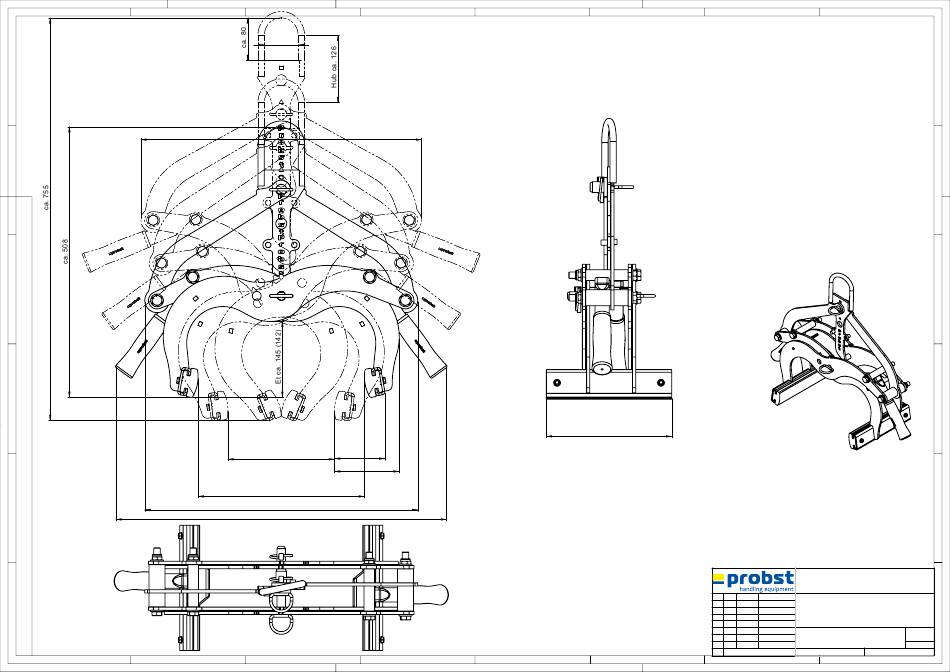Click the 'Hub ca. 126' dimension text
Viewport: 950px width, 672px height.
point(333,66)
